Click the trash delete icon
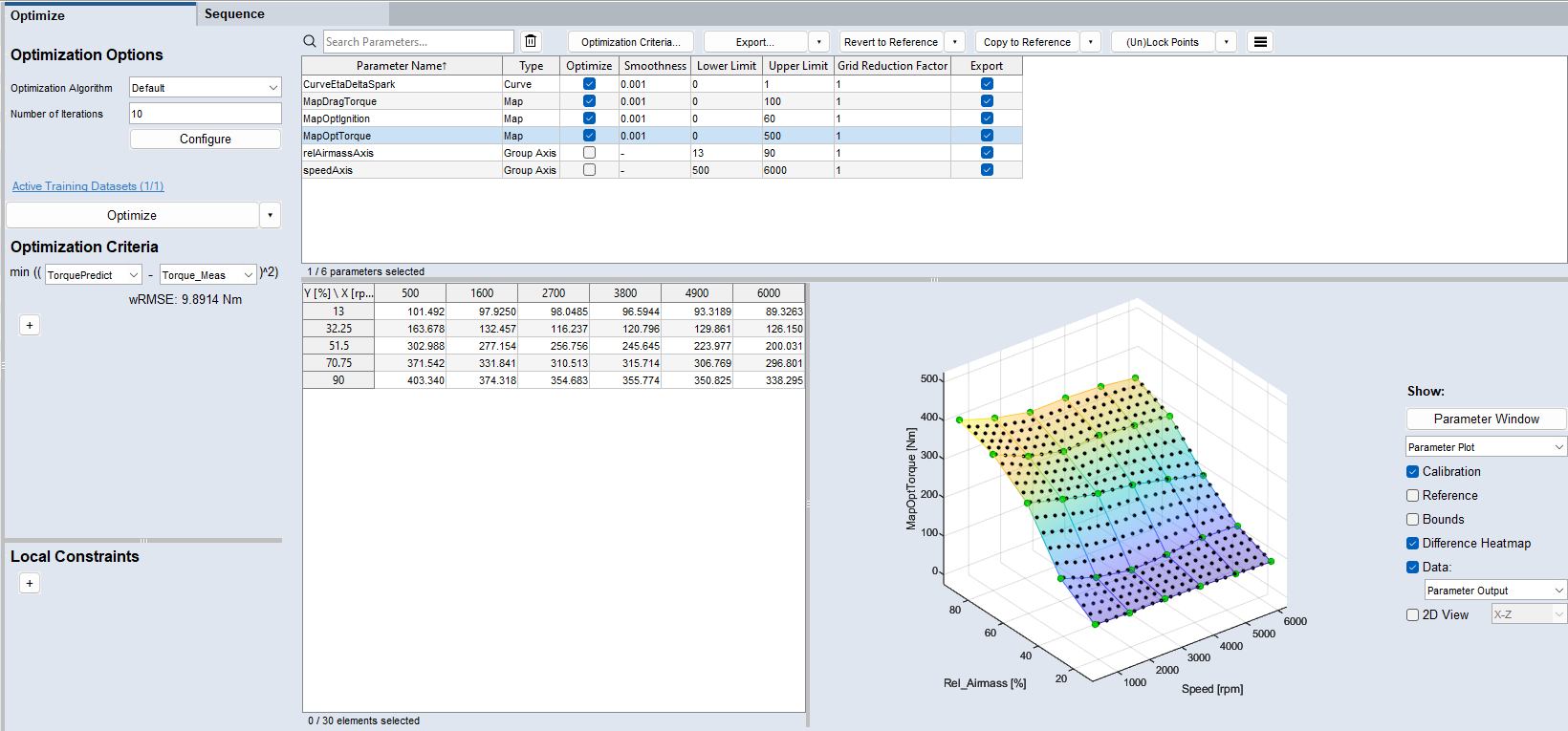Screen dimensions: 1568x731 [531, 41]
